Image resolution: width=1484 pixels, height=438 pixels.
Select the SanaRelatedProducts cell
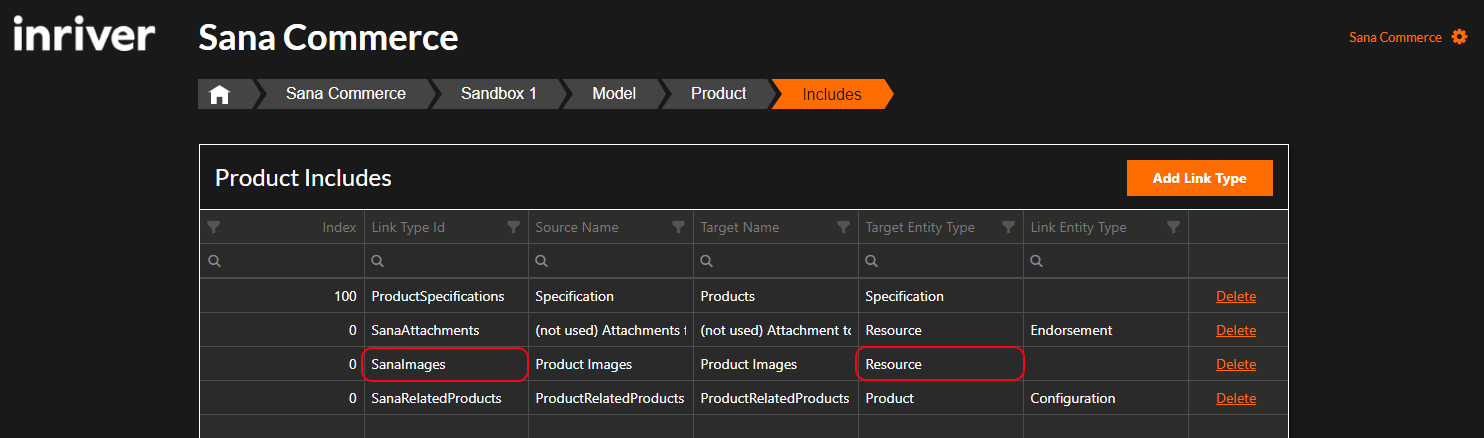pyautogui.click(x=447, y=398)
